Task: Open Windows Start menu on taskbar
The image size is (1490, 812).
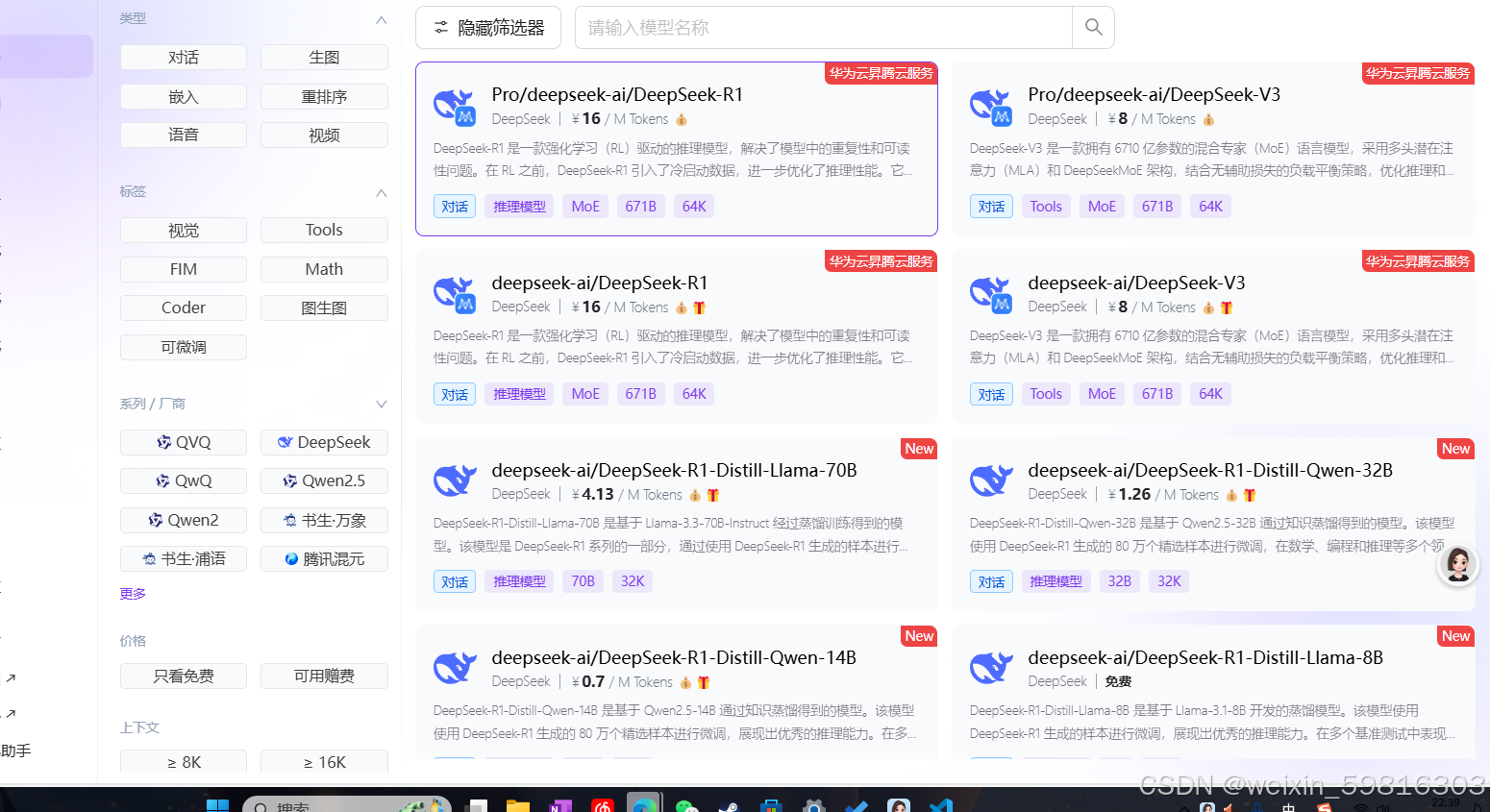Action: [x=218, y=805]
